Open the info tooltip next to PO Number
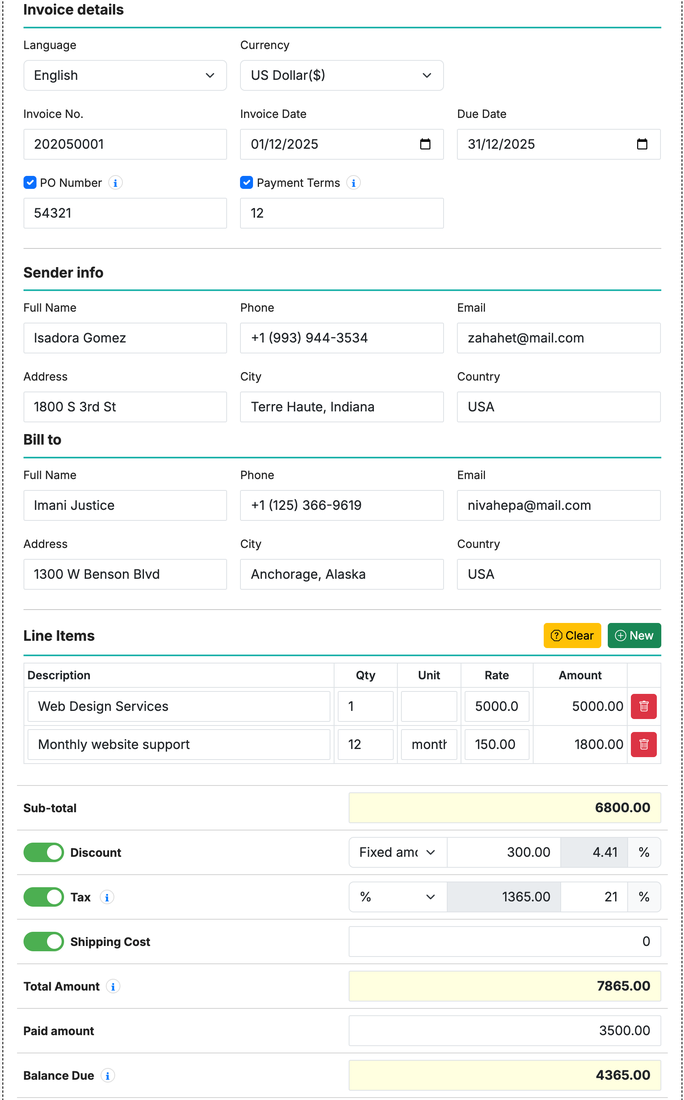684x1100 pixels. pos(116,183)
